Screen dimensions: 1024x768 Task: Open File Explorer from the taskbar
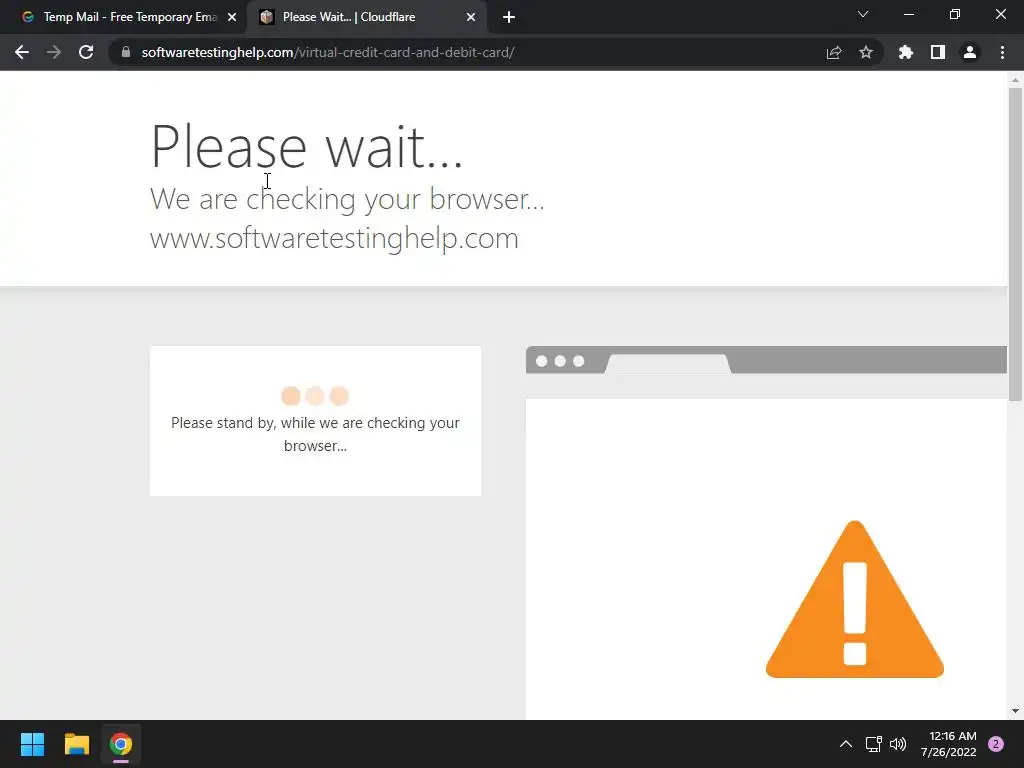coord(76,744)
